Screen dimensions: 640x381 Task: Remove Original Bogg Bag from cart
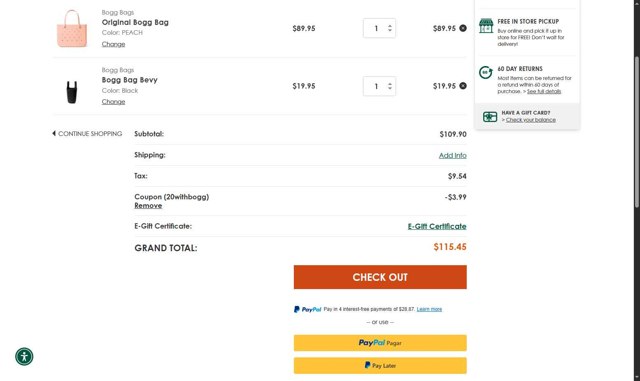pos(462,28)
